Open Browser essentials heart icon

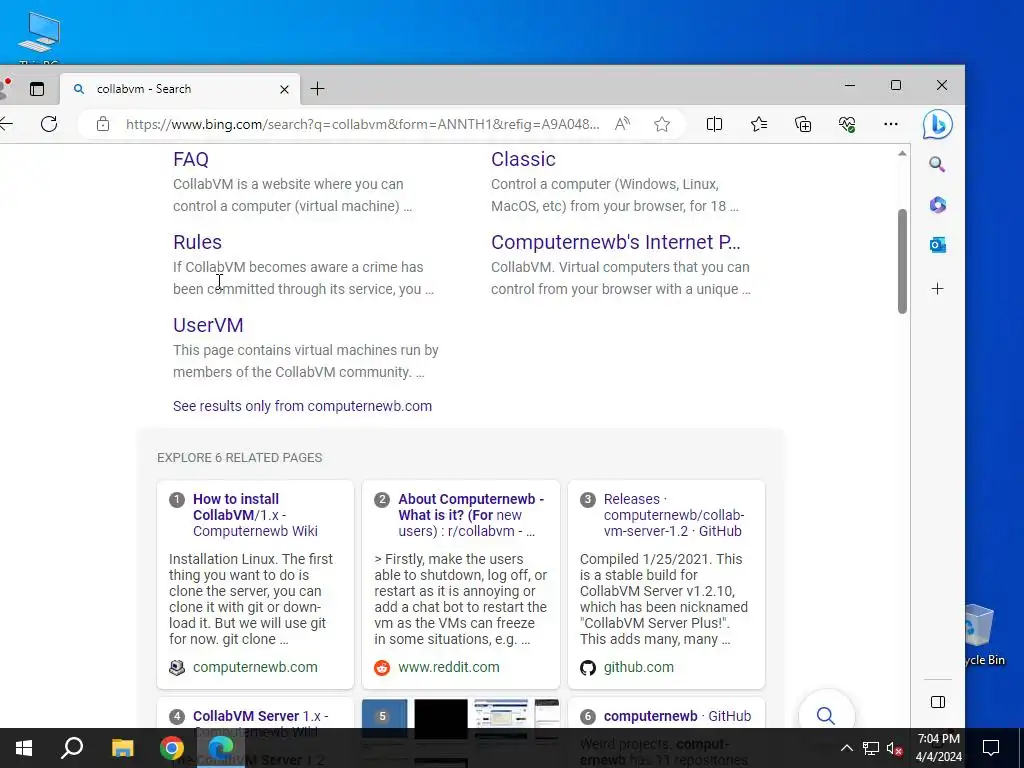pos(847,124)
